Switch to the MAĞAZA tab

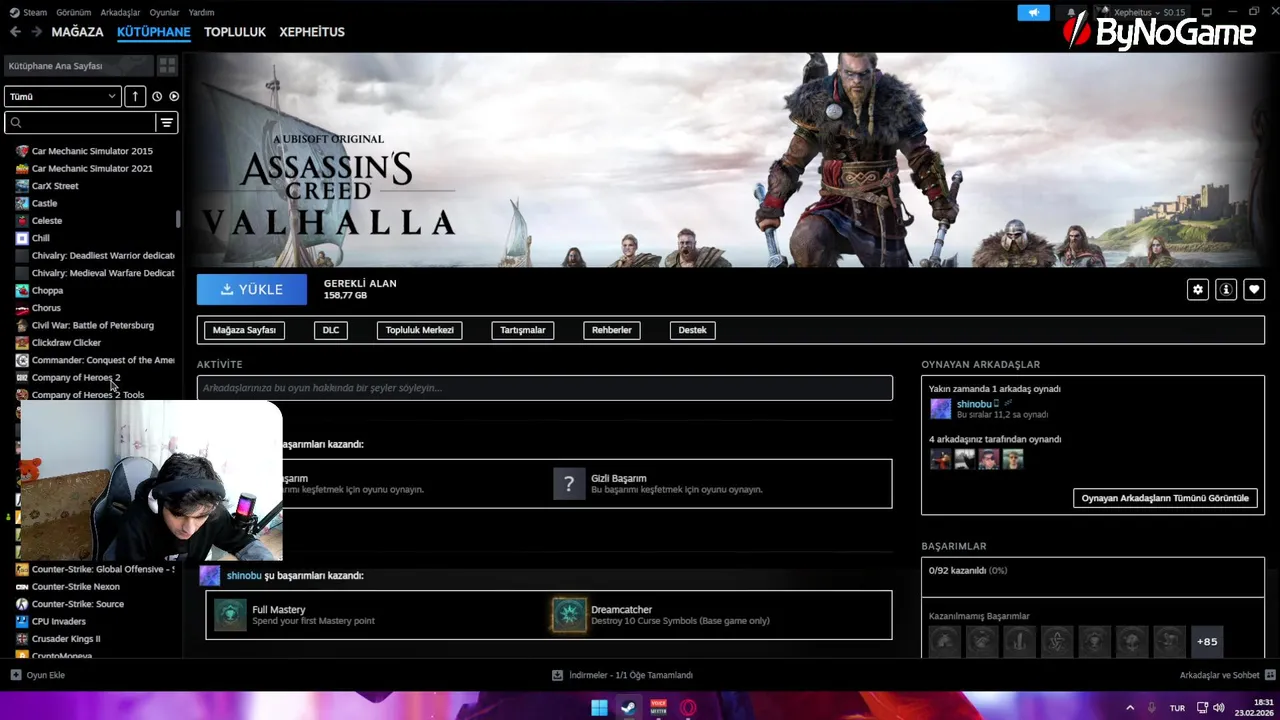(x=77, y=32)
